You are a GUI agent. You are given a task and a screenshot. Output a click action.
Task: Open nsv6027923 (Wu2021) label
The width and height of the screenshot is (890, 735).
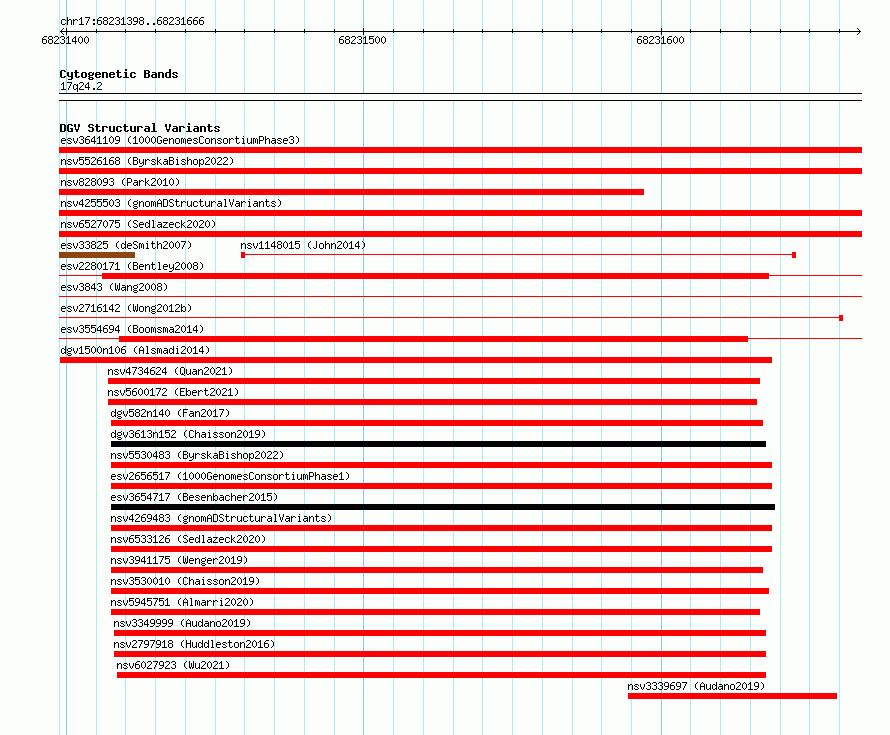click(x=173, y=665)
